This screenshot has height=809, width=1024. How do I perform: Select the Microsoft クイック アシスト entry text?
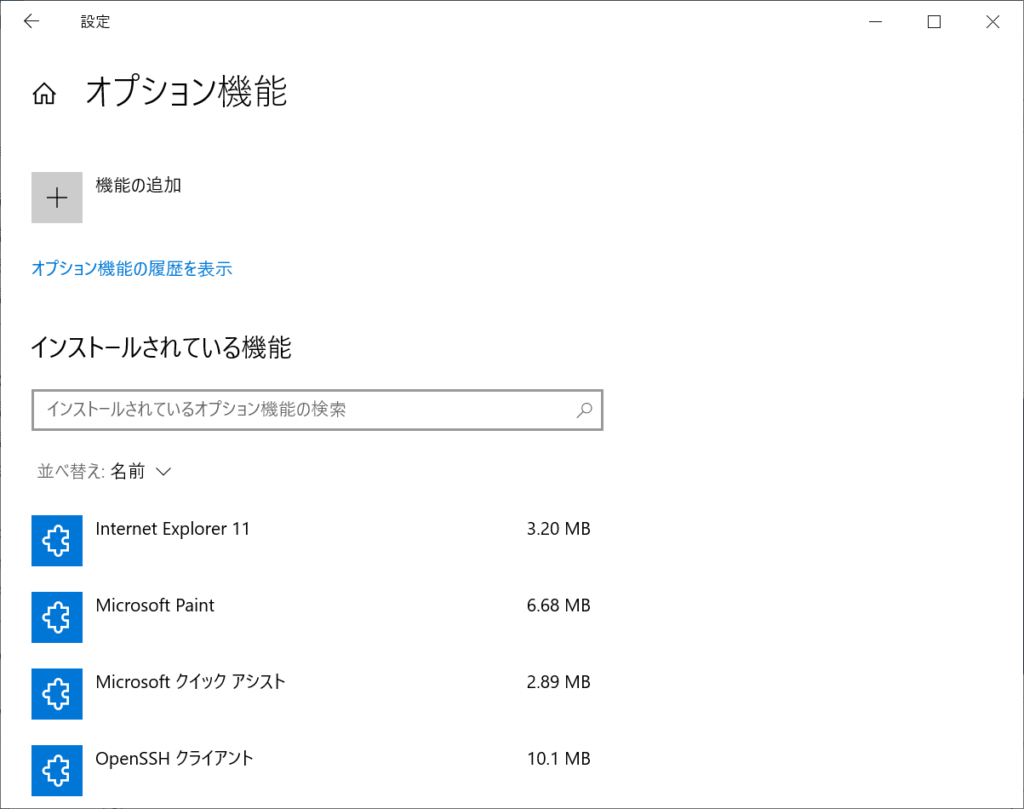tap(191, 682)
